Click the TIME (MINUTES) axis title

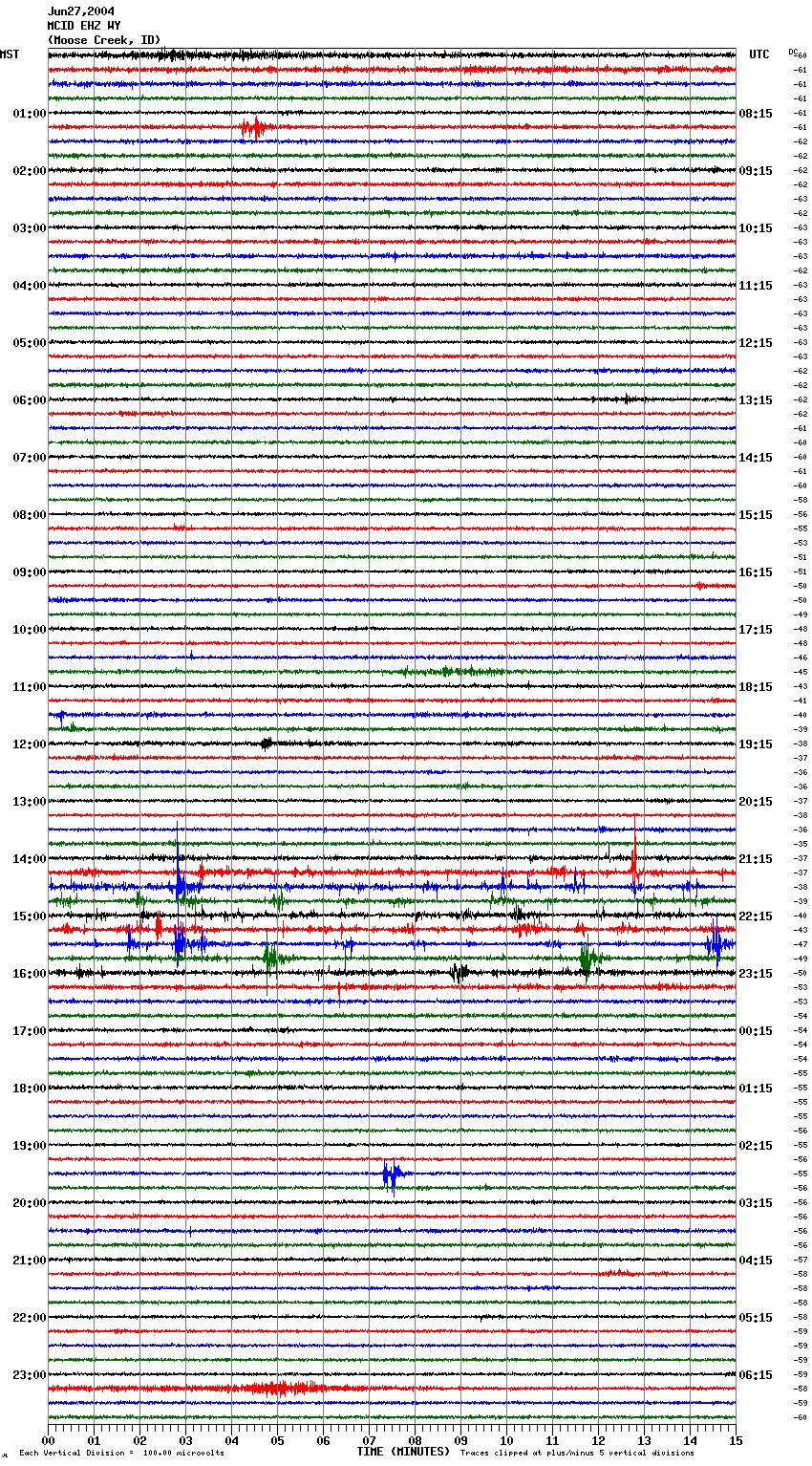[403, 1452]
